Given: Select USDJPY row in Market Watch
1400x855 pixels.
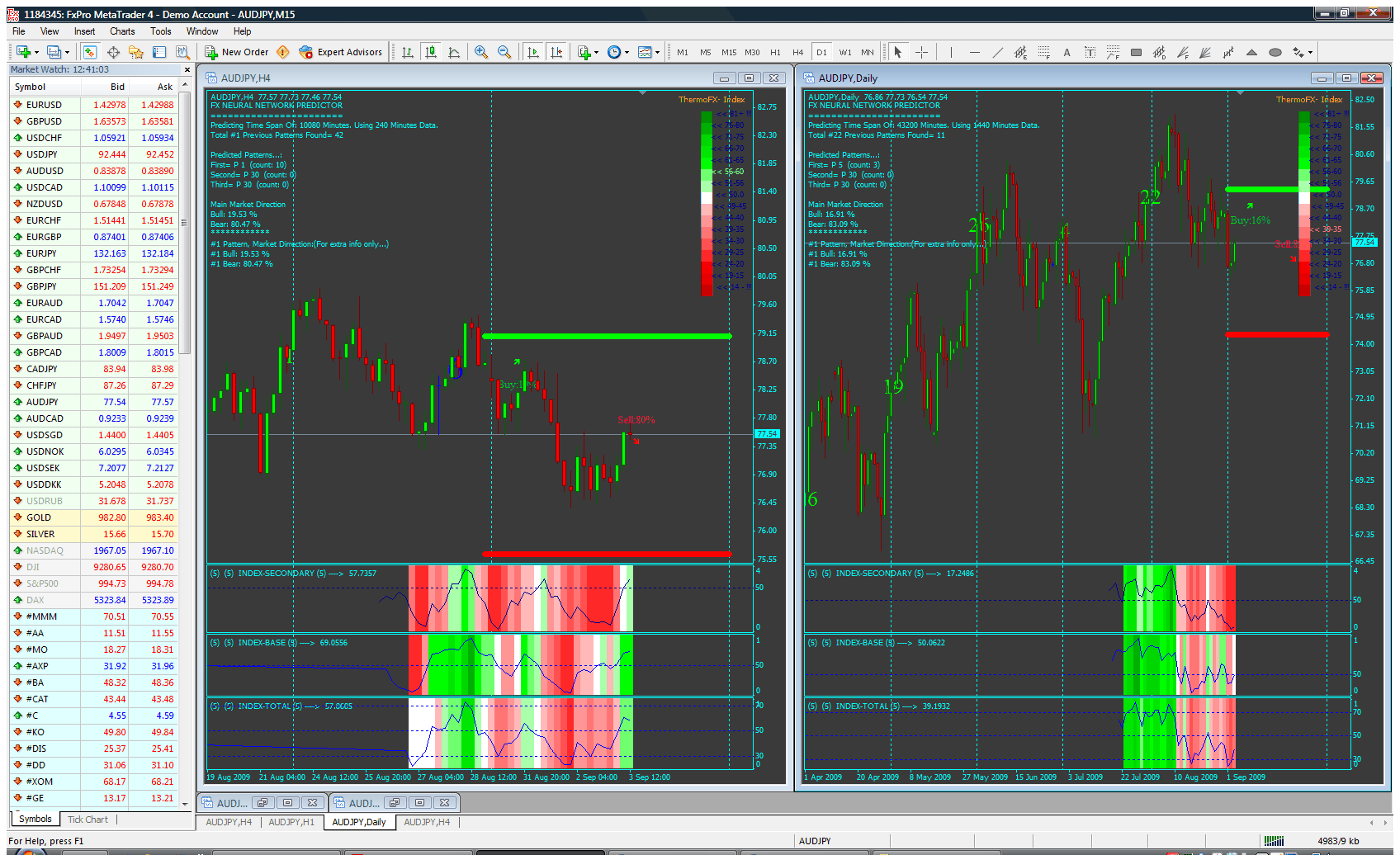Looking at the screenshot, I should click(x=93, y=154).
